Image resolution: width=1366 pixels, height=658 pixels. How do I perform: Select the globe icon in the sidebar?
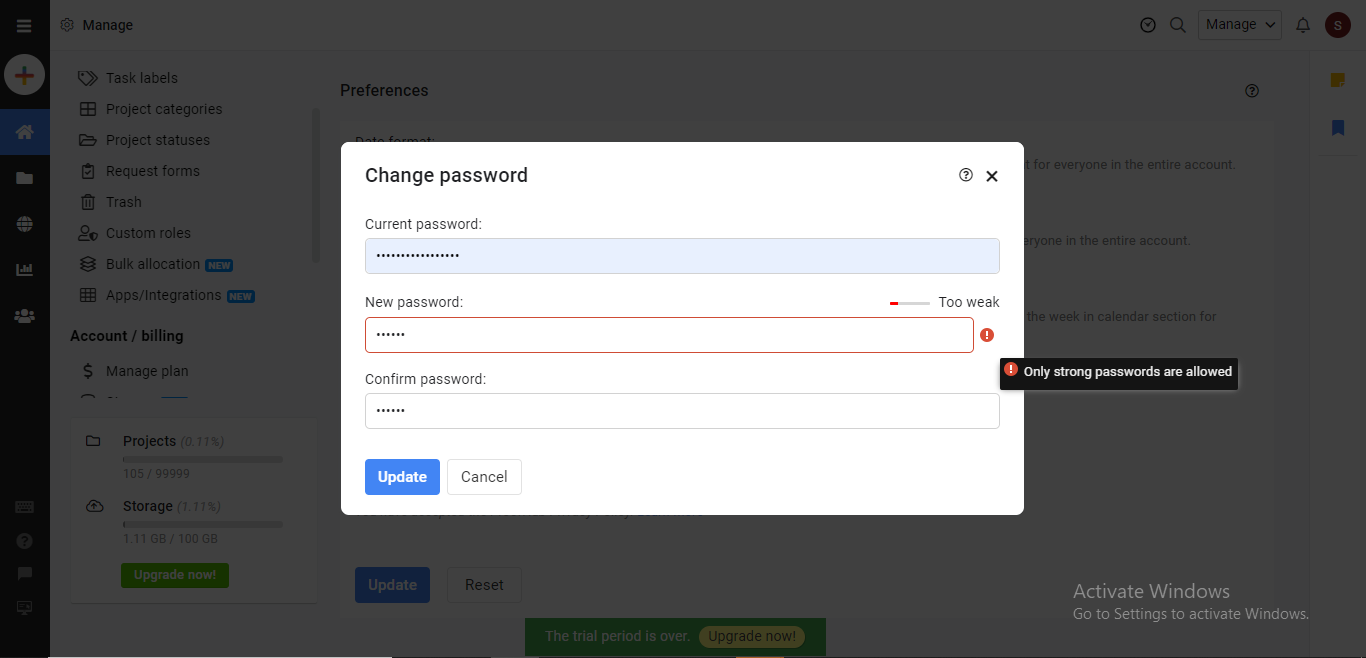pyautogui.click(x=24, y=224)
